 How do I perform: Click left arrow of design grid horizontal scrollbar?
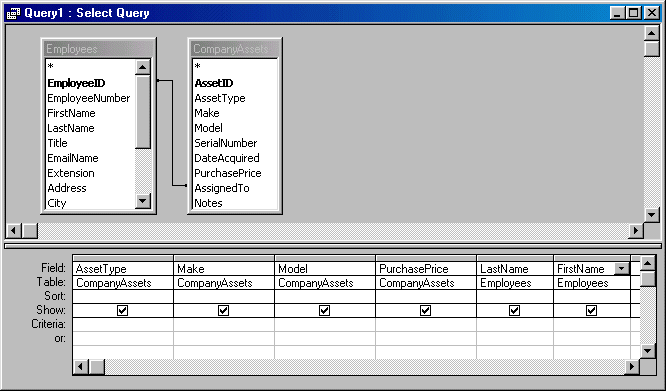[81, 366]
